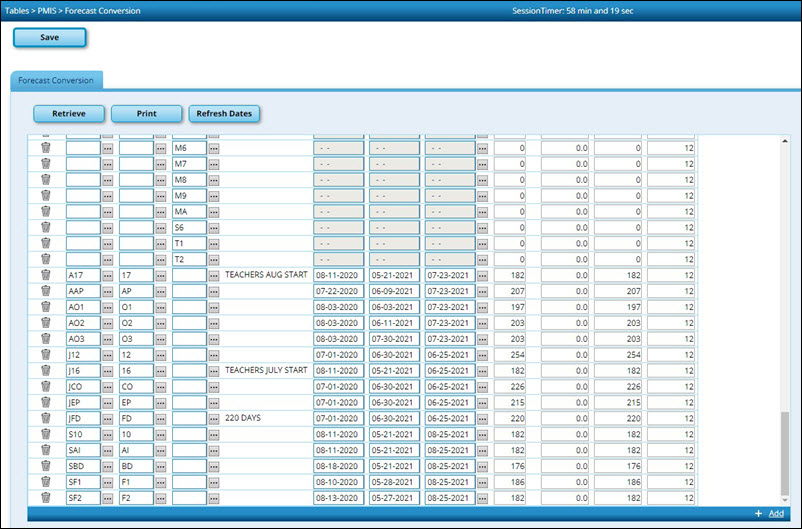Open ellipsis lookup beside JCO field

pos(108,387)
